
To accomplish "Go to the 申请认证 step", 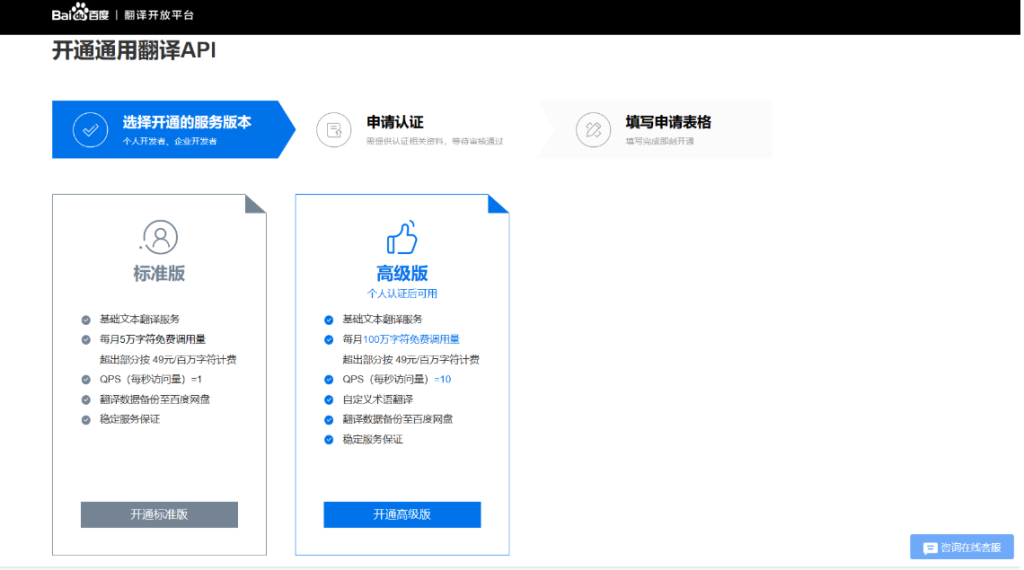I will 418,129.
